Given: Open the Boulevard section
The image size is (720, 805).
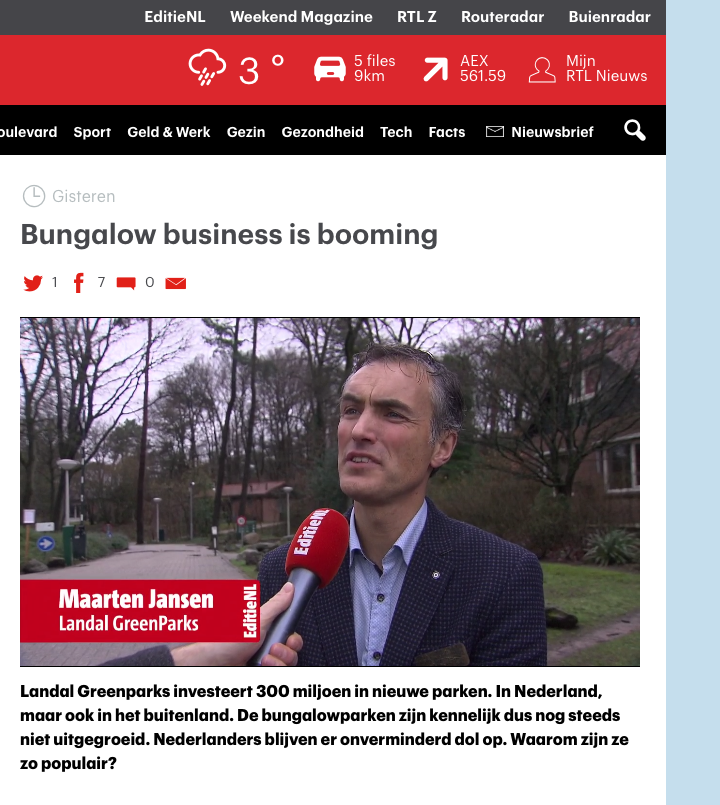Looking at the screenshot, I should [29, 132].
